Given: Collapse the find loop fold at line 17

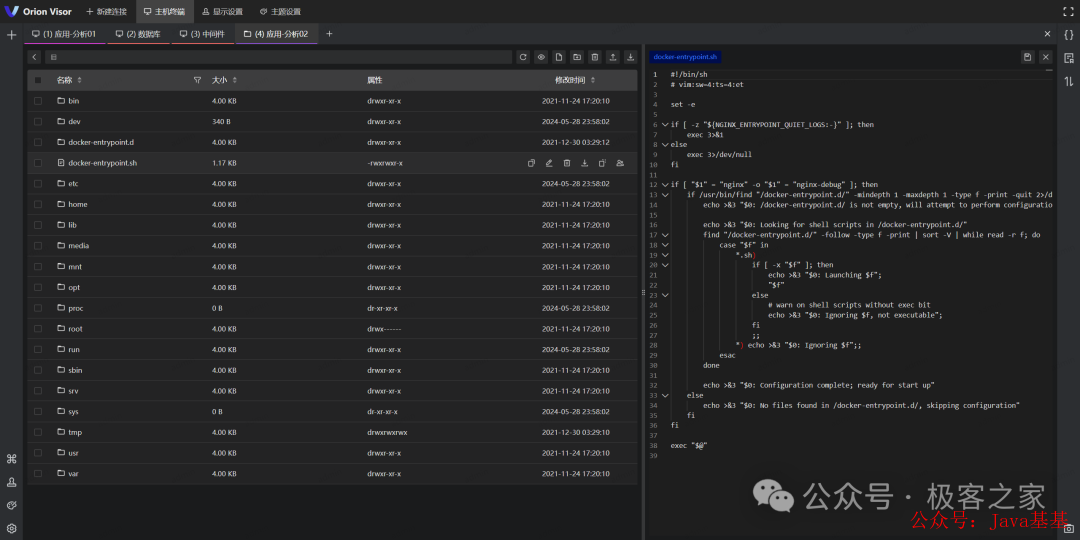Looking at the screenshot, I should pyautogui.click(x=665, y=235).
